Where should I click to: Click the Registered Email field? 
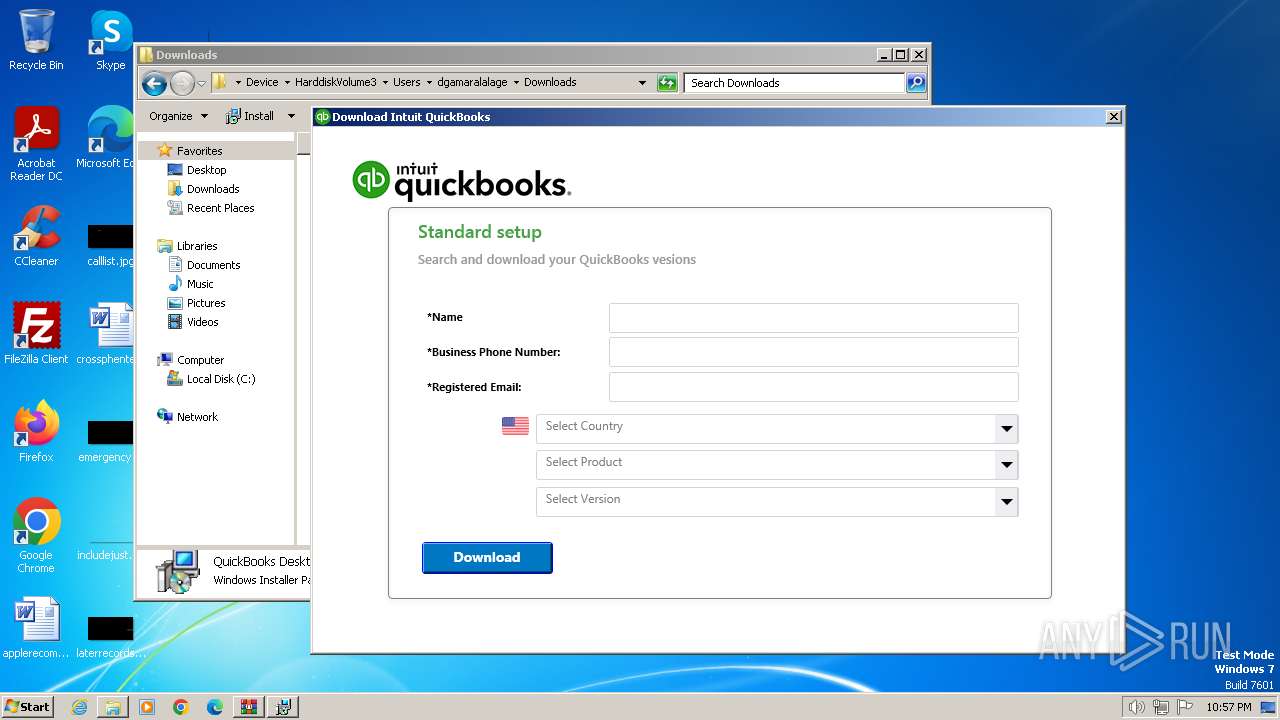(813, 387)
